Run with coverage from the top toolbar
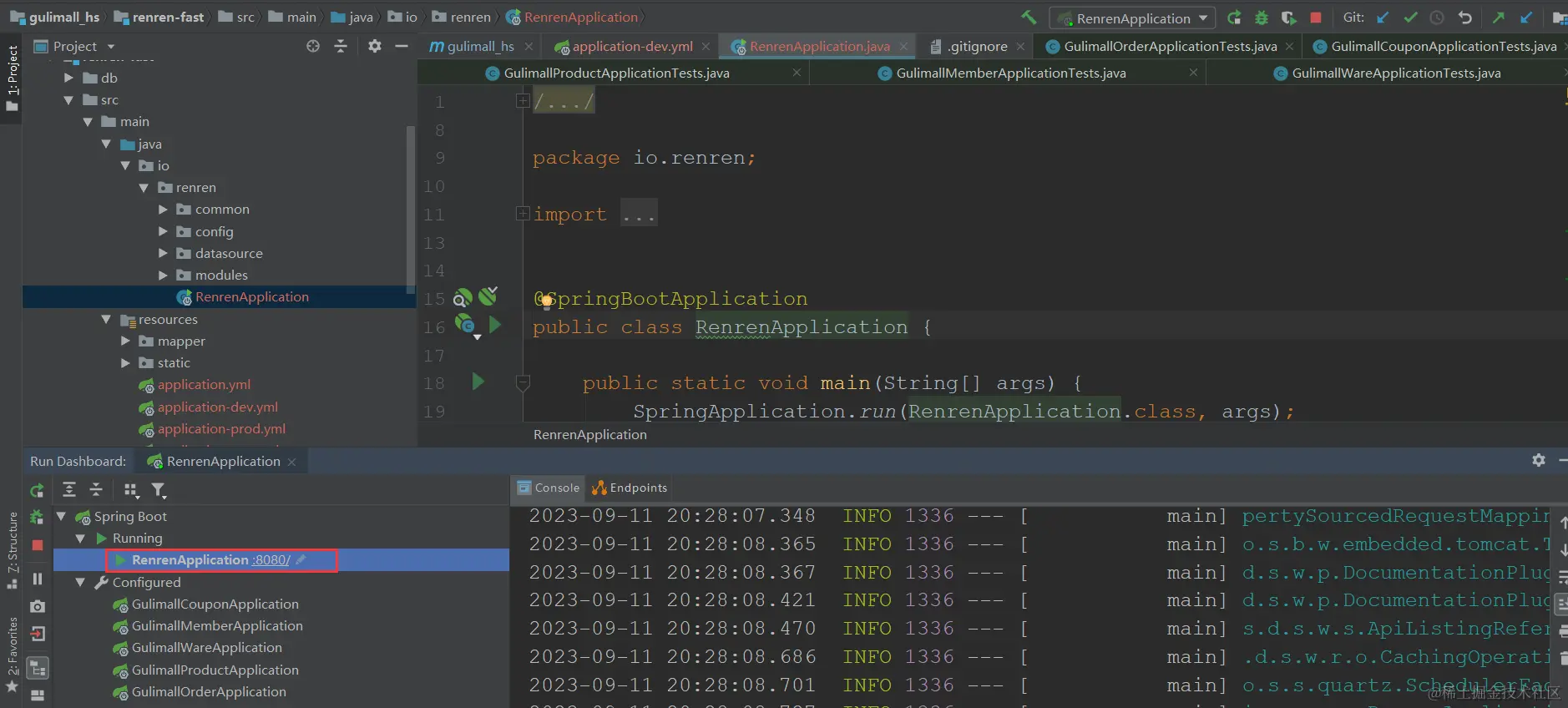This screenshot has height=708, width=1568. click(x=1288, y=18)
